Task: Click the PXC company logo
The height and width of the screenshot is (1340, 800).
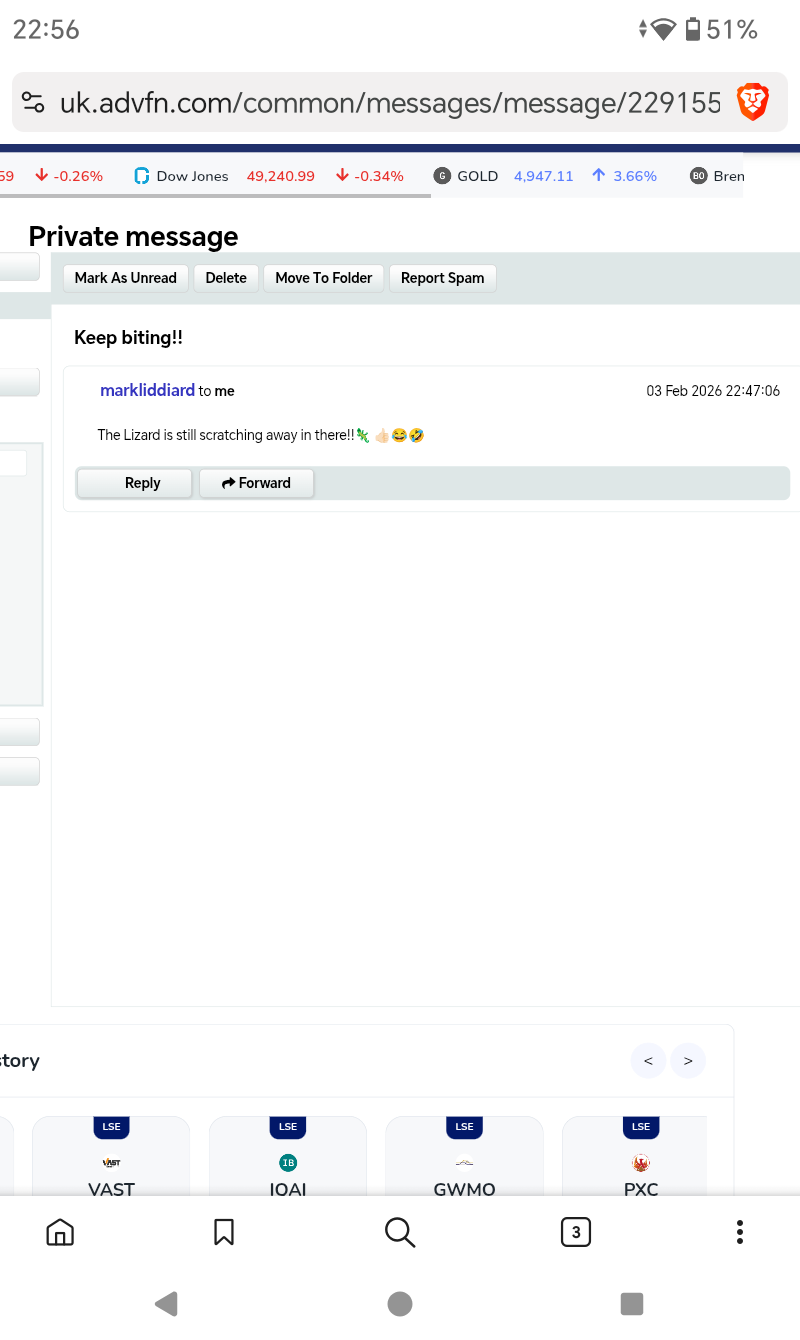Action: pyautogui.click(x=641, y=1163)
